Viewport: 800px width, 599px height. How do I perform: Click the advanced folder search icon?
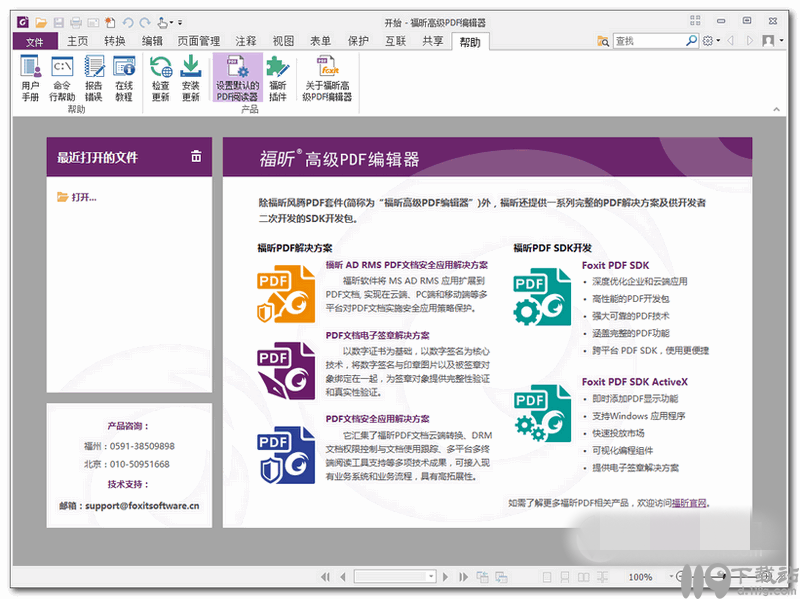[x=603, y=41]
